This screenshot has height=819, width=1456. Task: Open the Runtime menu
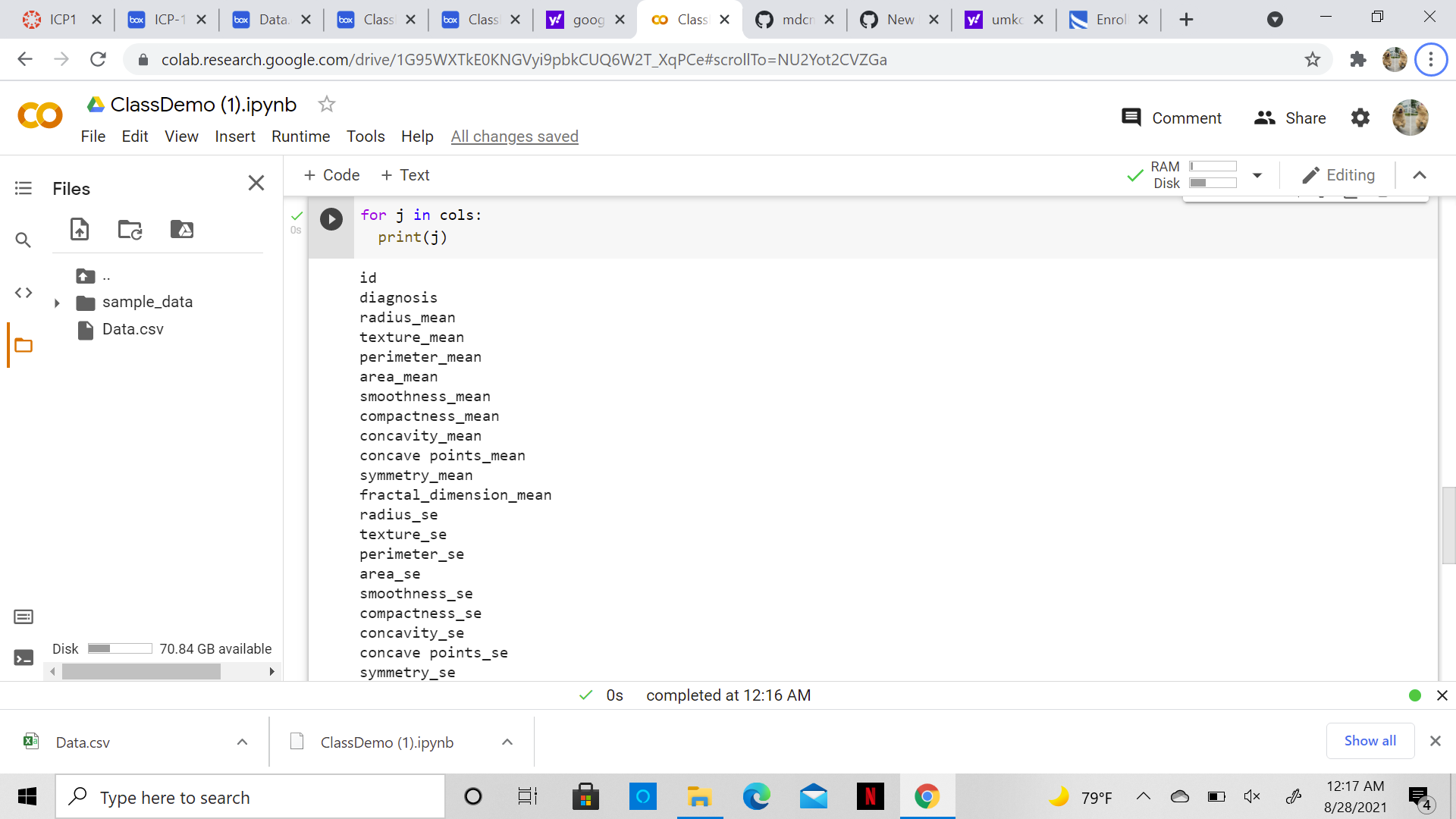(x=301, y=136)
